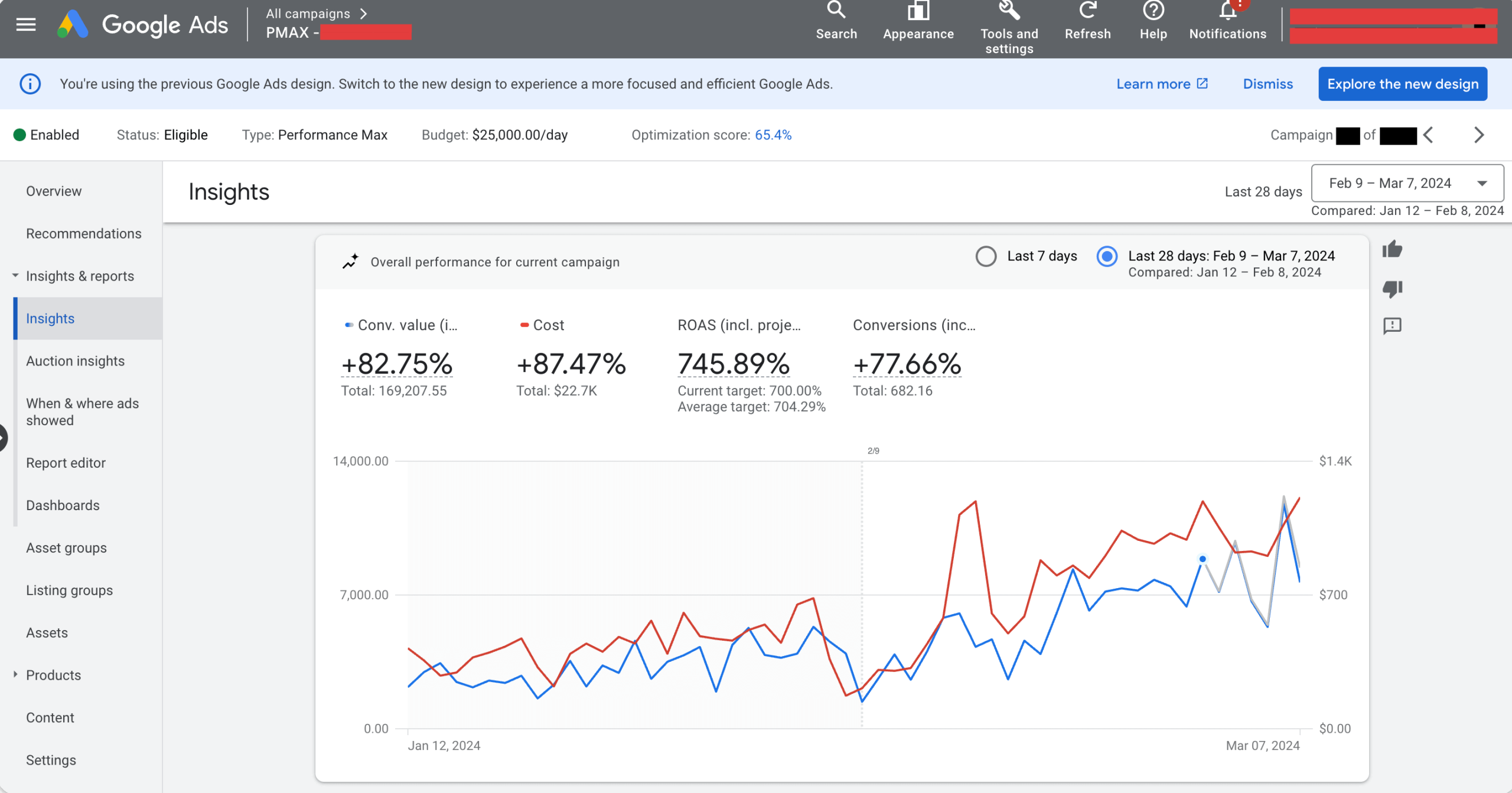Go to next campaign arrow
This screenshot has height=793, width=1512.
click(1479, 135)
